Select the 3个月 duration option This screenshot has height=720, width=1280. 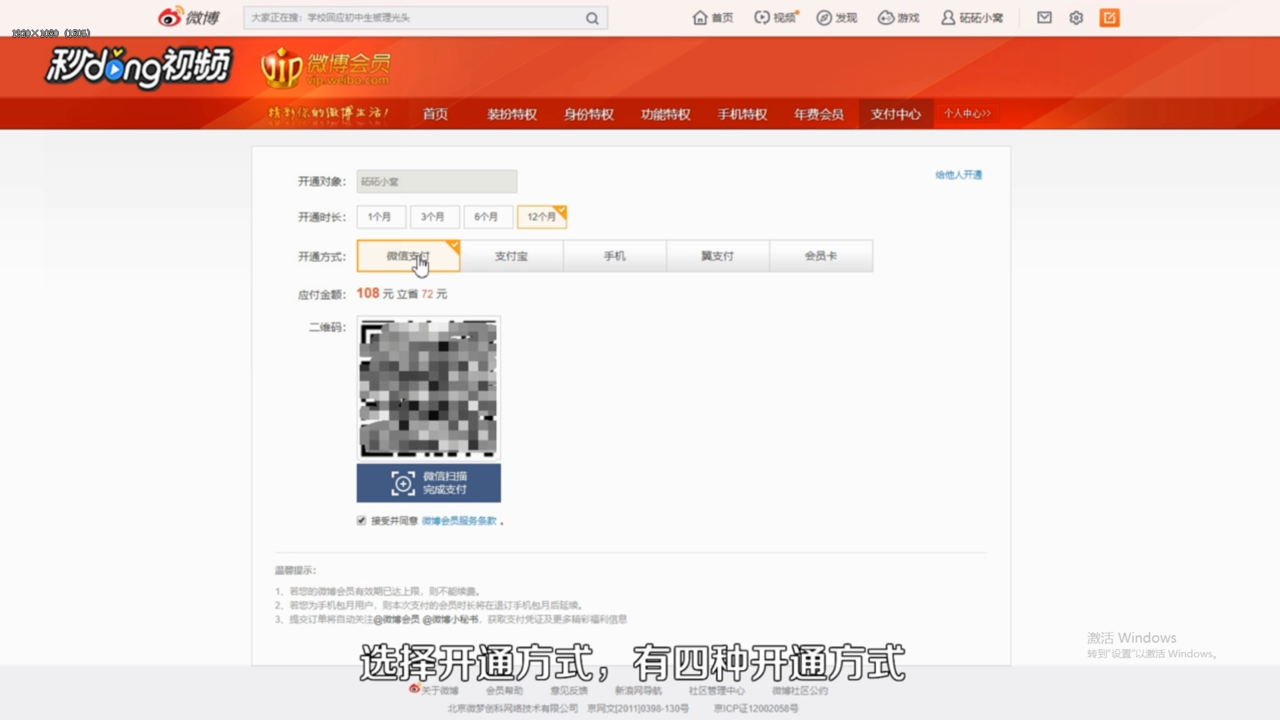click(434, 217)
